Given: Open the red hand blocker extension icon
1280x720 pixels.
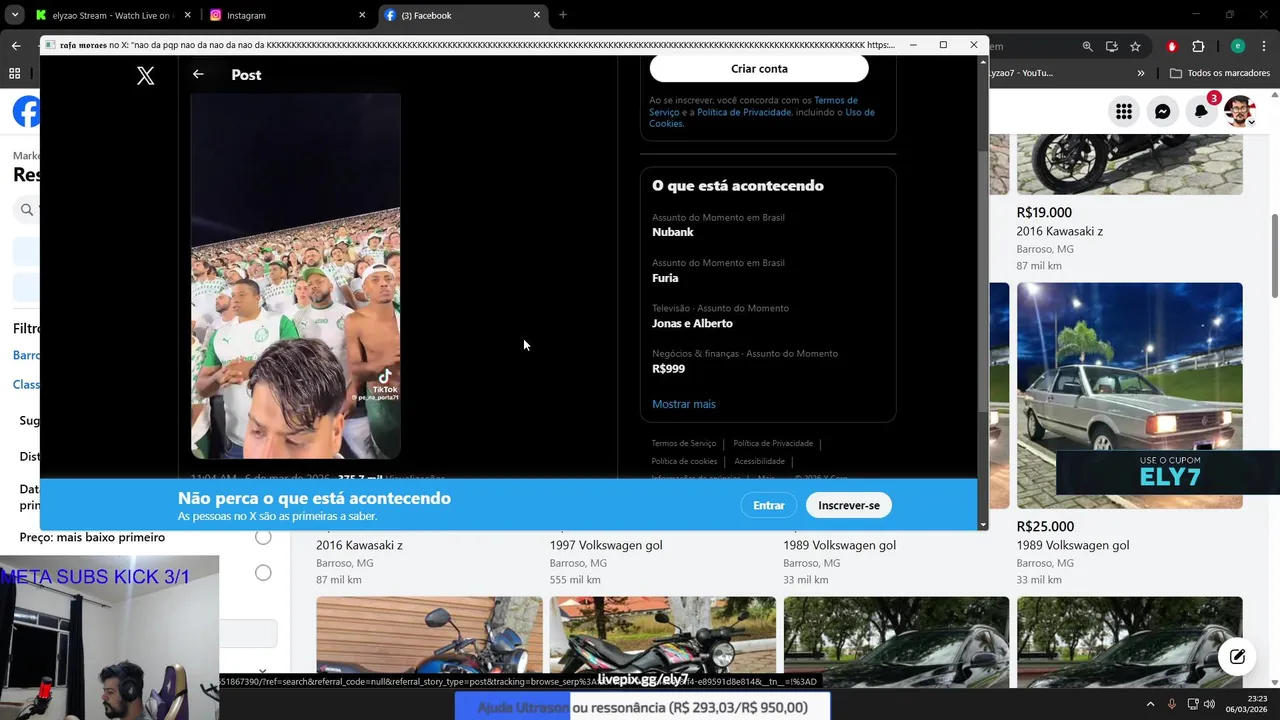Looking at the screenshot, I should point(1173,46).
